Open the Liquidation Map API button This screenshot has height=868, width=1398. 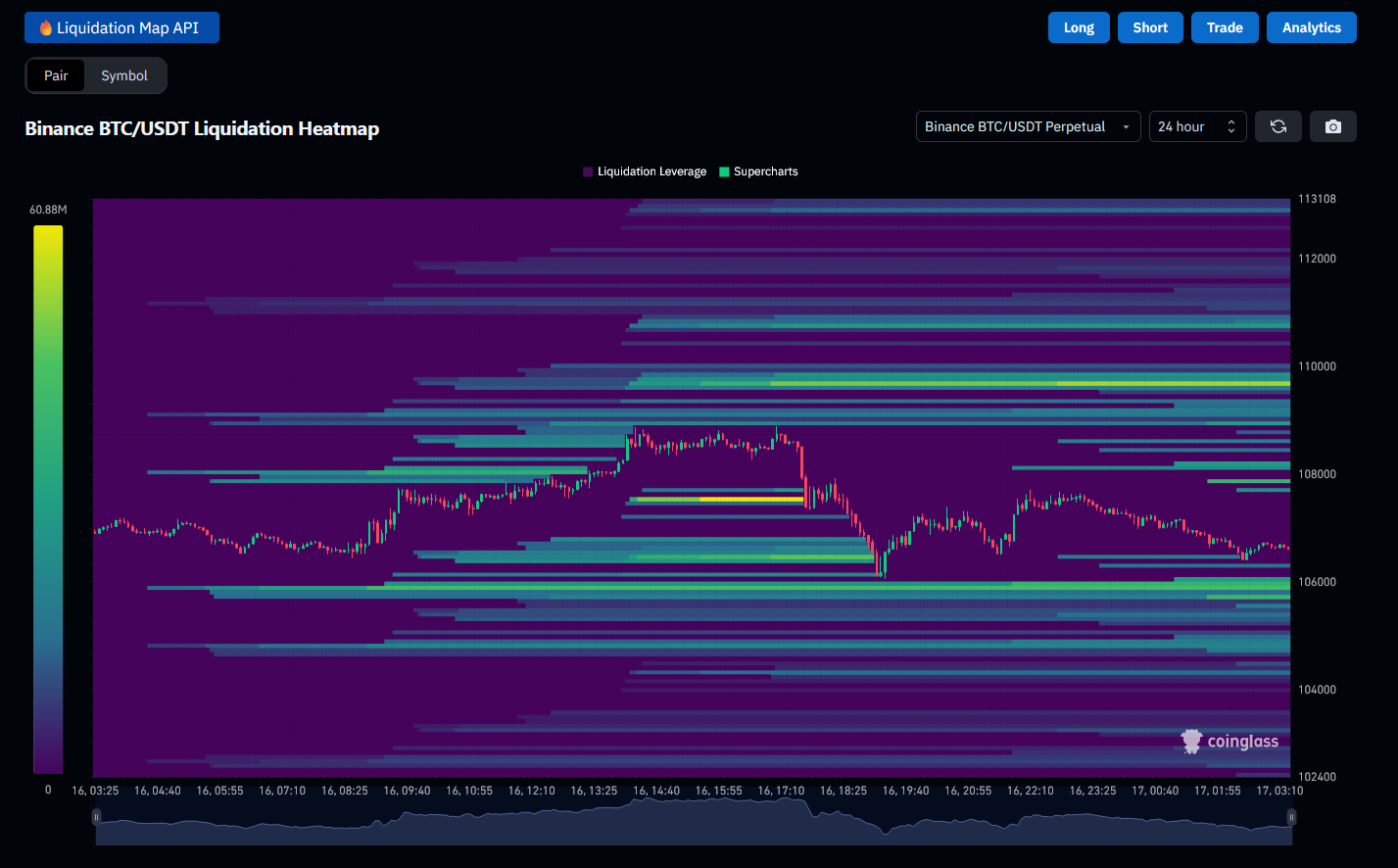pos(121,27)
